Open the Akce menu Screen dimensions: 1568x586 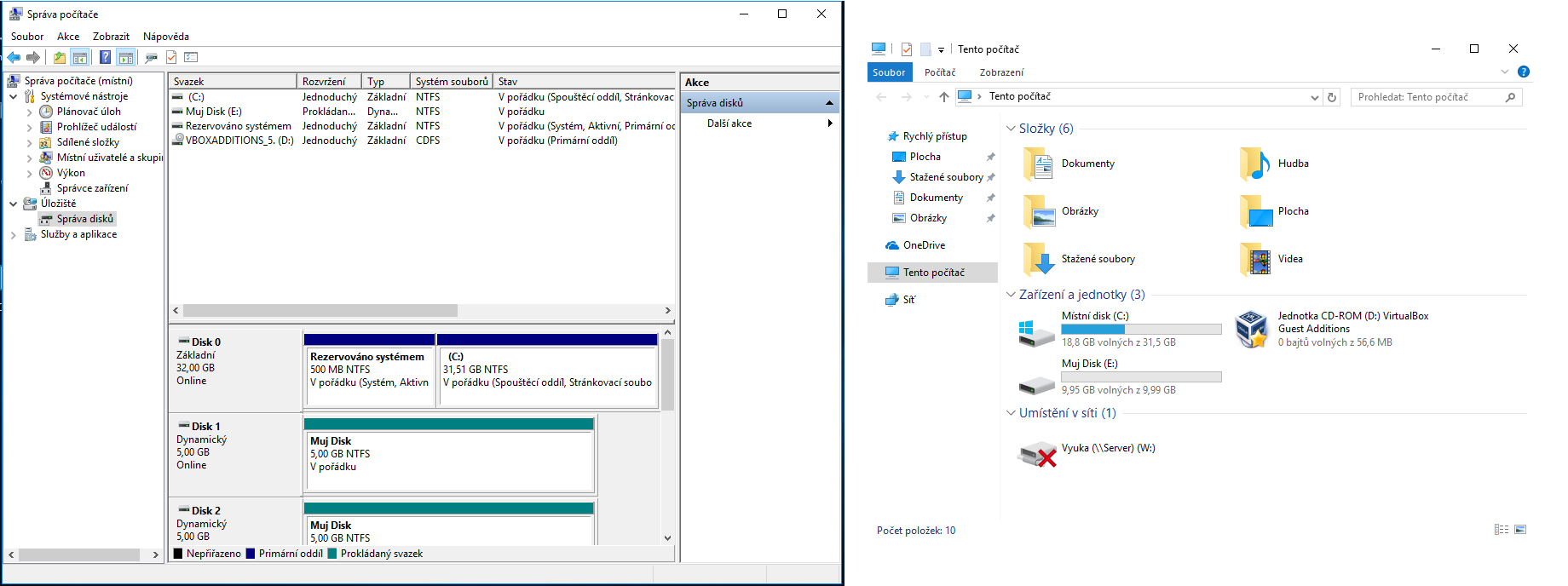[68, 37]
